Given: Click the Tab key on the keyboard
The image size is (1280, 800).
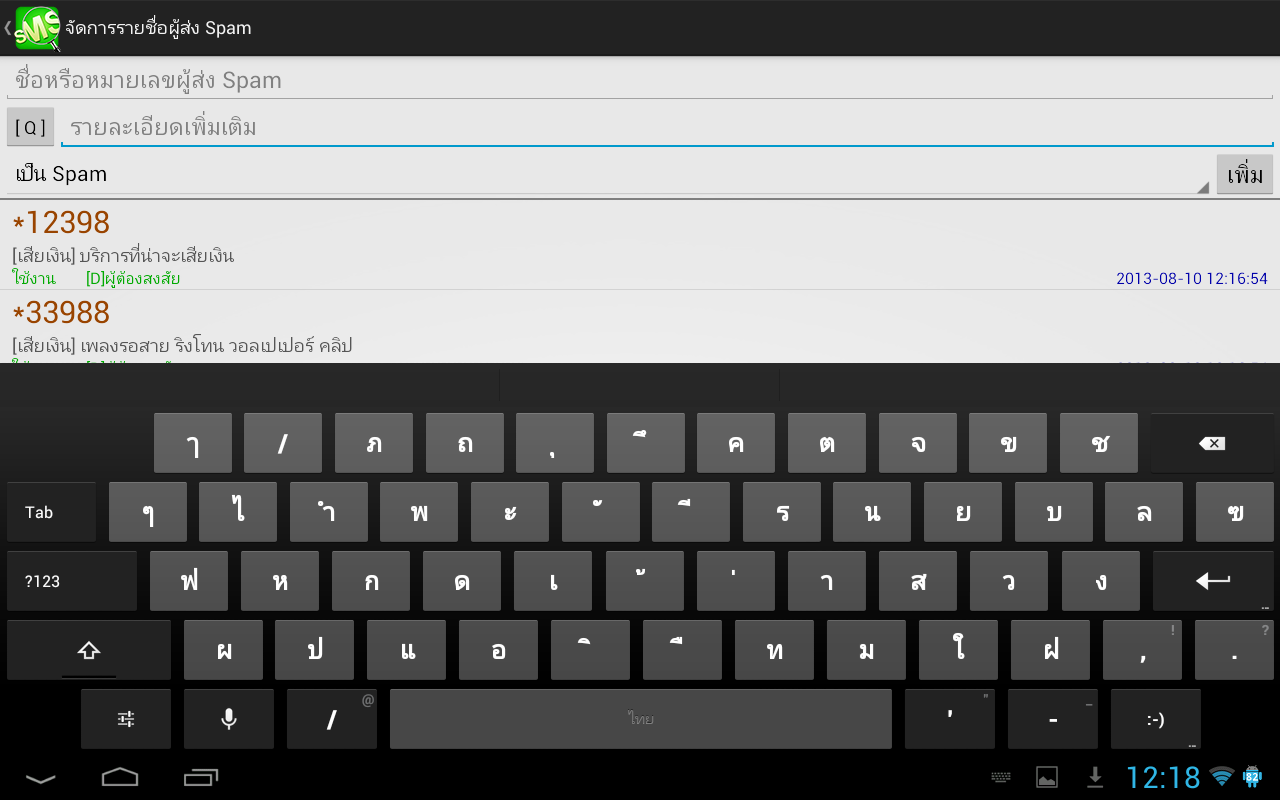Looking at the screenshot, I should coord(52,512).
